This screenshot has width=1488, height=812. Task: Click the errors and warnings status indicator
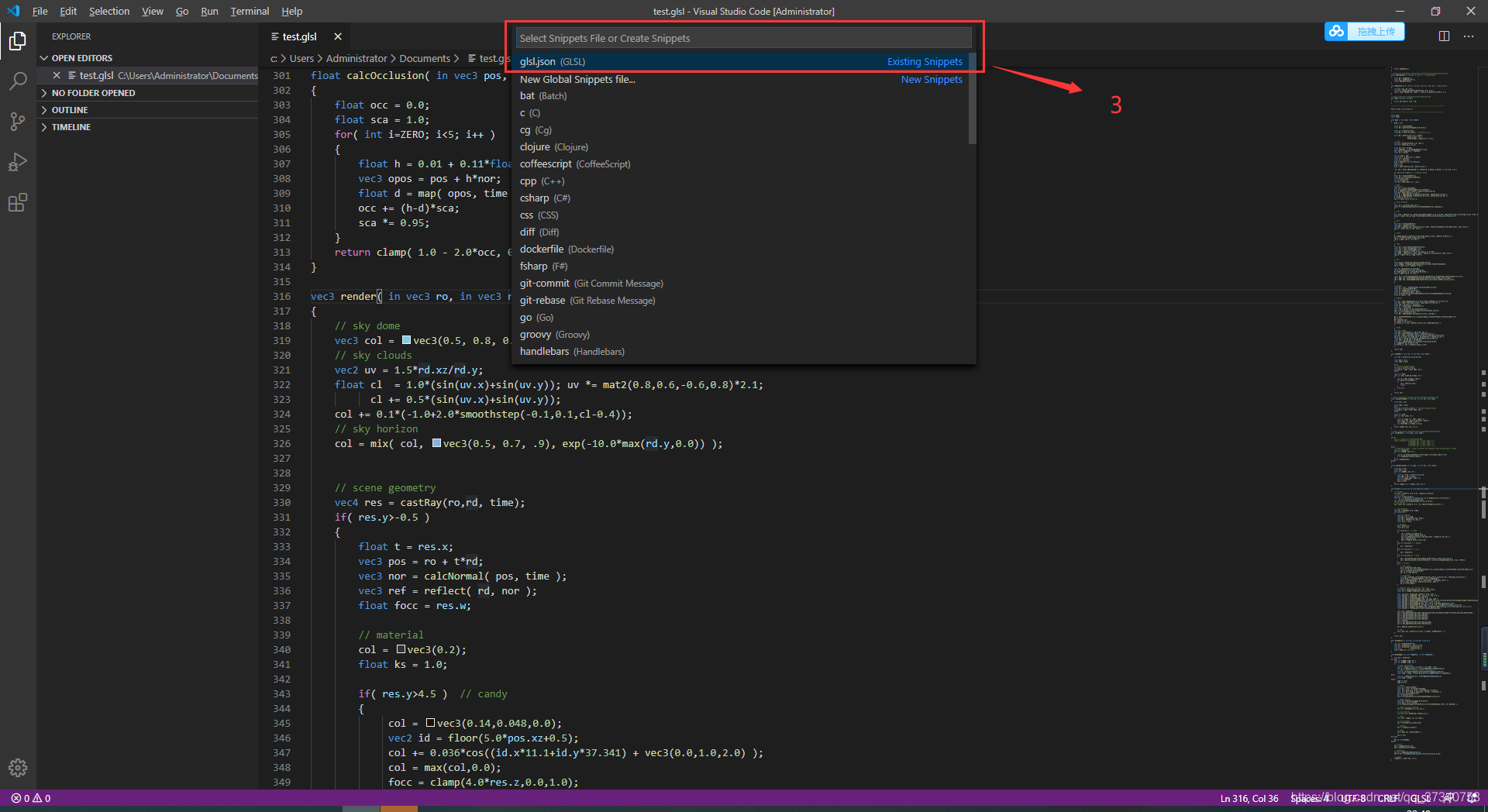31,798
